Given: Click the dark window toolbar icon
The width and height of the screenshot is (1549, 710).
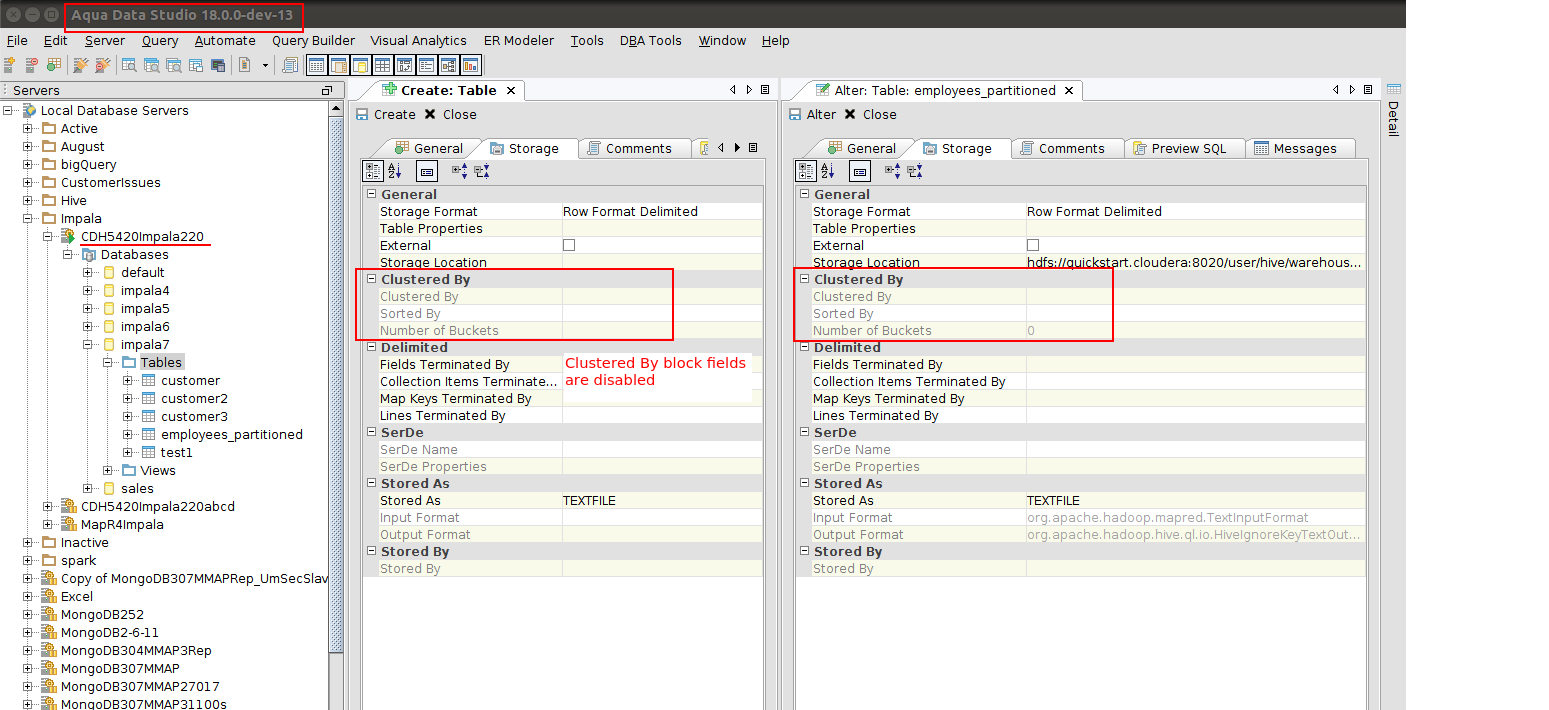Looking at the screenshot, I should click(218, 65).
